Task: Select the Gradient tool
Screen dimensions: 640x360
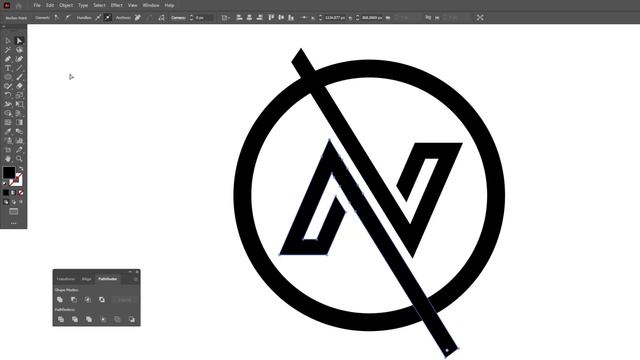Action: 19,122
